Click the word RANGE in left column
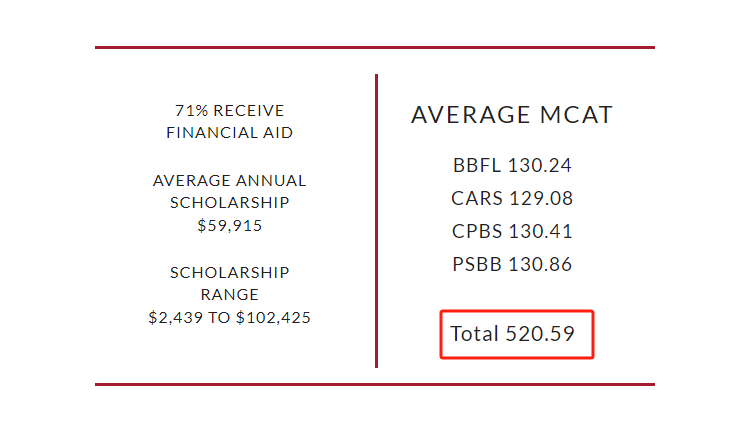The height and width of the screenshot is (424, 729). pos(230,295)
